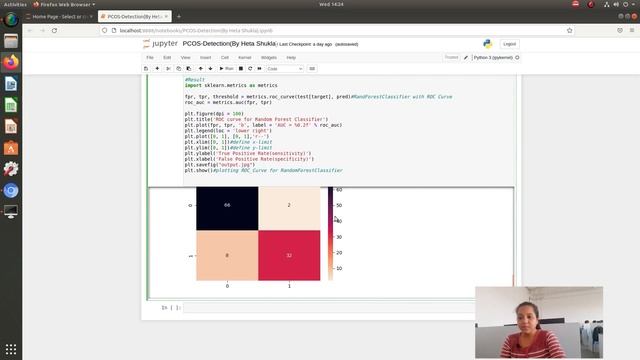Open LibreOffice Impress from the dock
This screenshot has height=360, width=640.
pyautogui.click(x=11, y=126)
